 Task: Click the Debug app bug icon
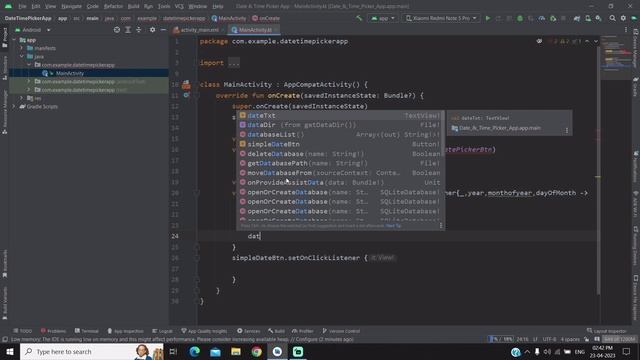pos(520,18)
